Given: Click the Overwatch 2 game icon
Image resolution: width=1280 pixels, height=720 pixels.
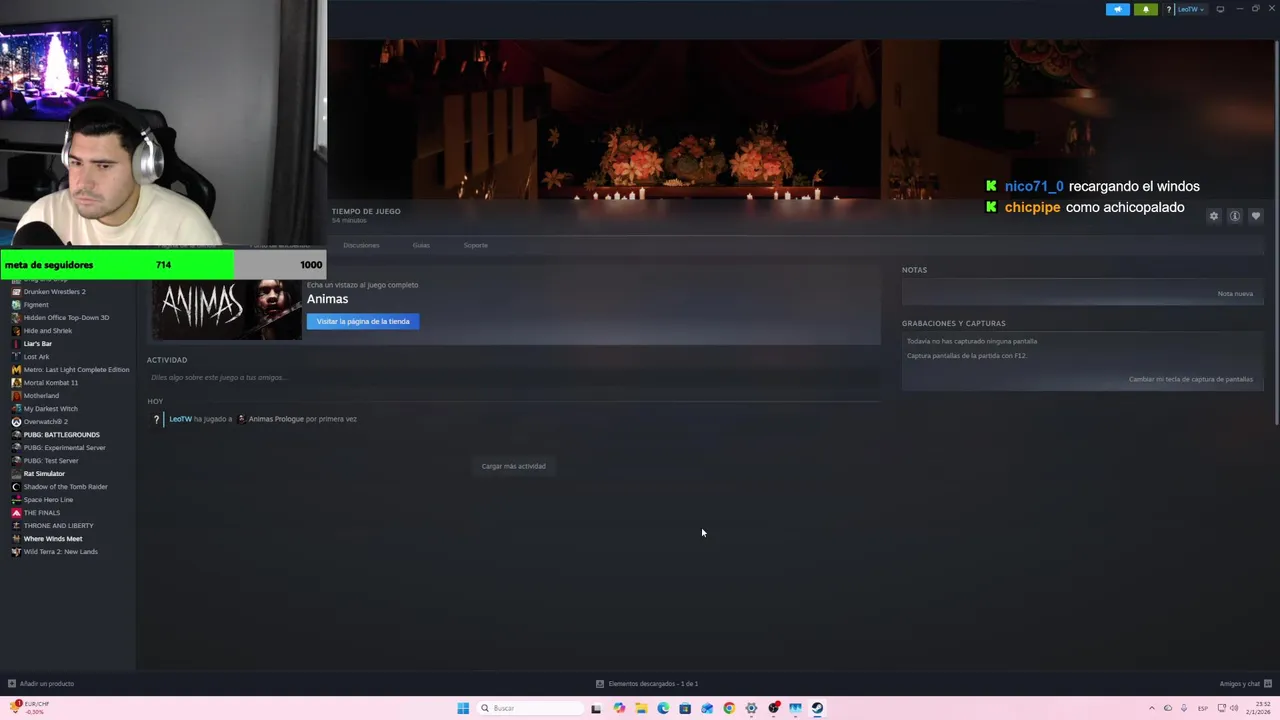Looking at the screenshot, I should [x=16, y=422].
